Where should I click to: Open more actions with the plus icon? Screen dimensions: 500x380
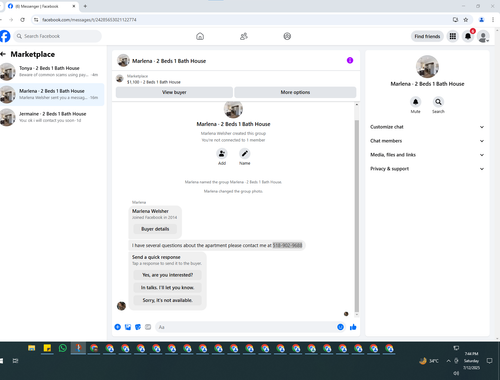tap(118, 327)
